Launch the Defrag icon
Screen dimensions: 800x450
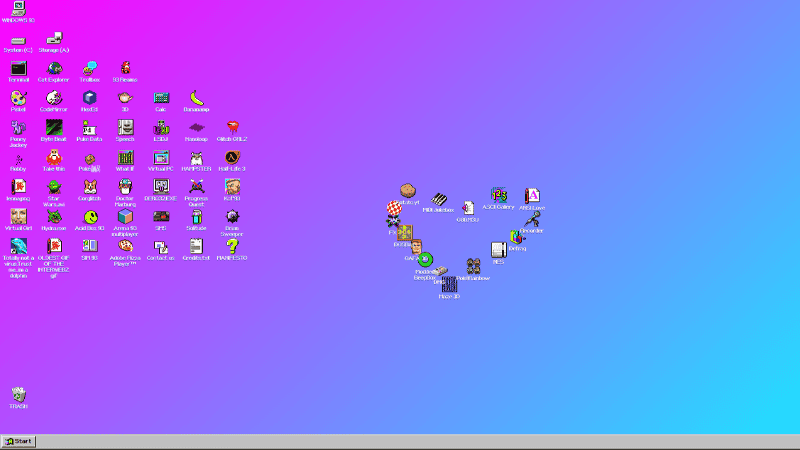pos(517,237)
